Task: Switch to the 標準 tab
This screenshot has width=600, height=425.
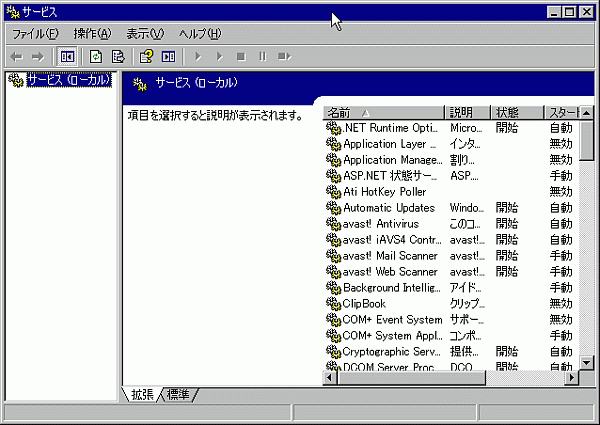Action: pyautogui.click(x=178, y=394)
